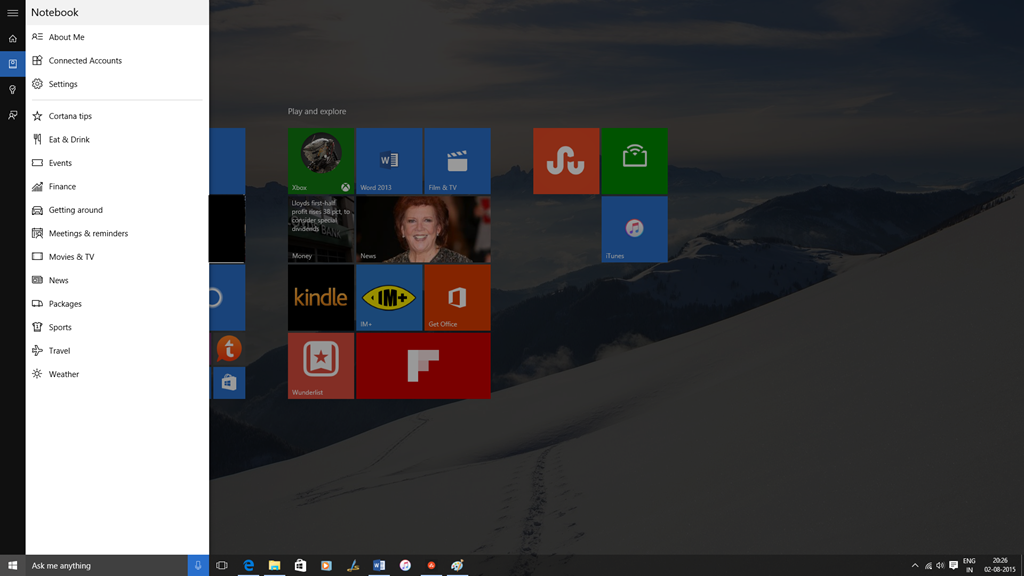Open iTunes from the taskbar
Image resolution: width=1024 pixels, height=576 pixels.
tap(405, 566)
